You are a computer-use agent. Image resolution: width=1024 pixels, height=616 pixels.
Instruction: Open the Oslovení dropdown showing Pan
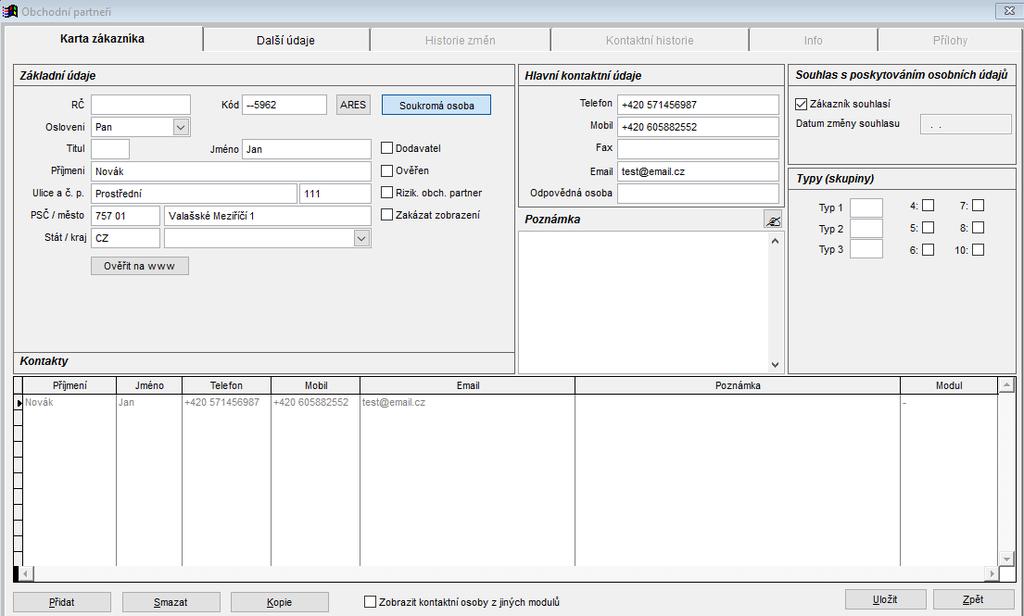coord(181,127)
